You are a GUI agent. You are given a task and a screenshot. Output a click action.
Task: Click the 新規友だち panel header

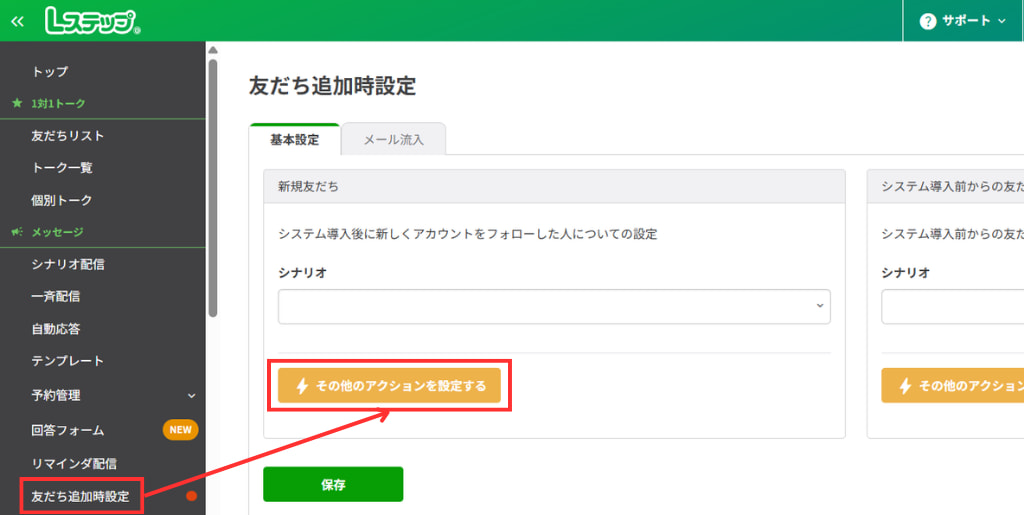pyautogui.click(x=554, y=186)
